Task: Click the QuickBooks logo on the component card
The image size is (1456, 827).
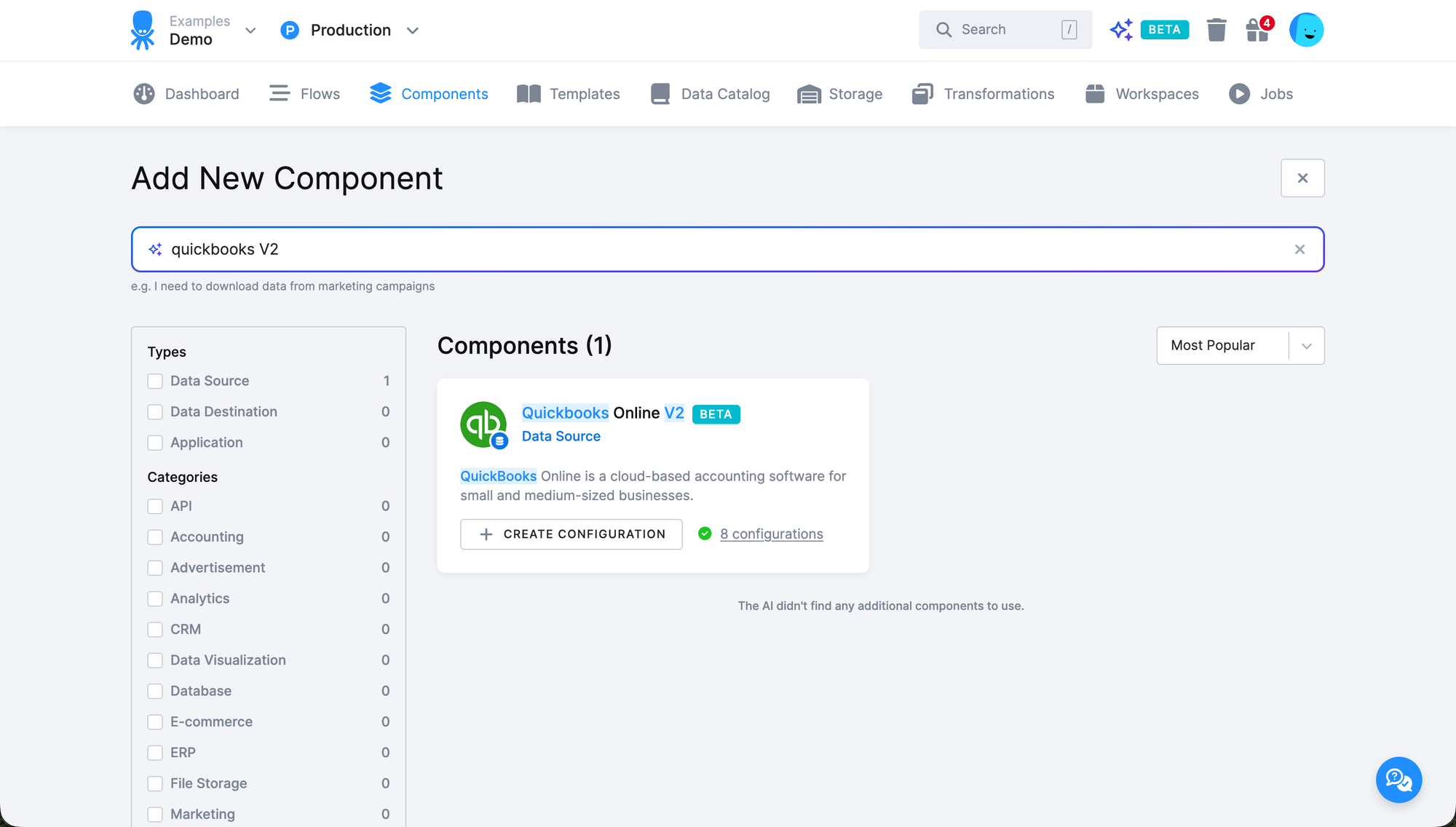Action: 483,424
